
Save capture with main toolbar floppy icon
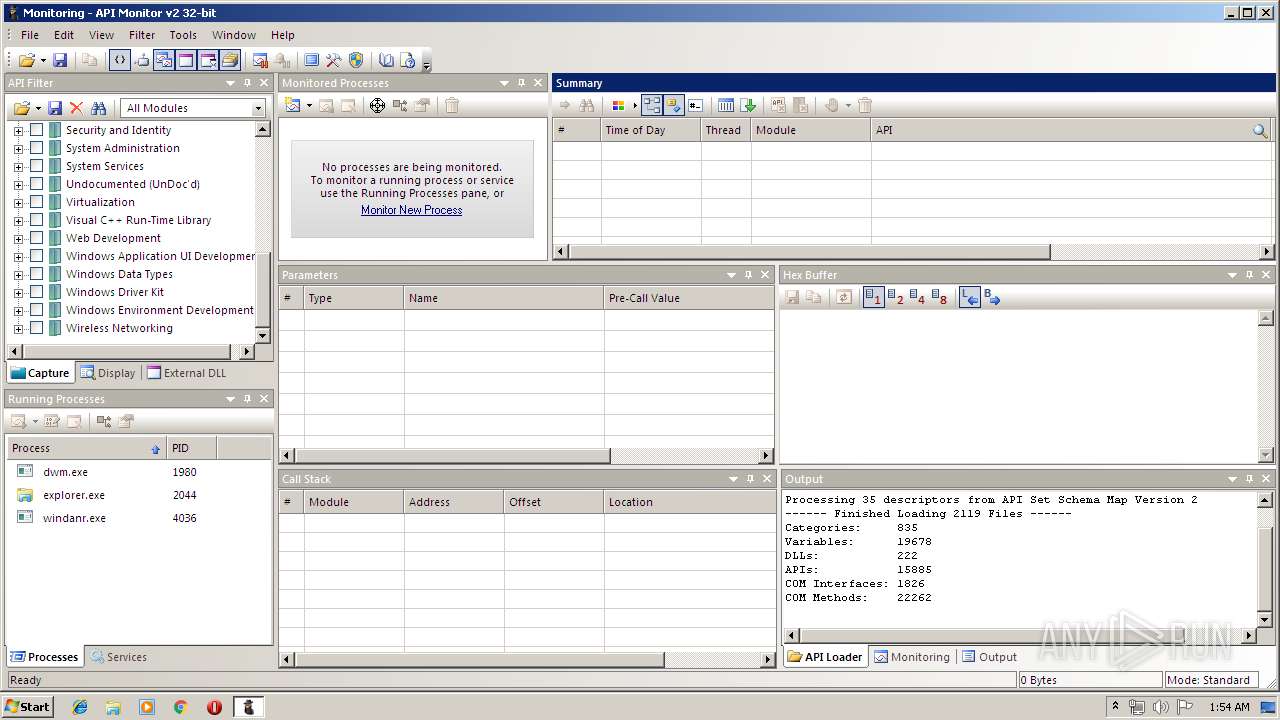(x=60, y=61)
